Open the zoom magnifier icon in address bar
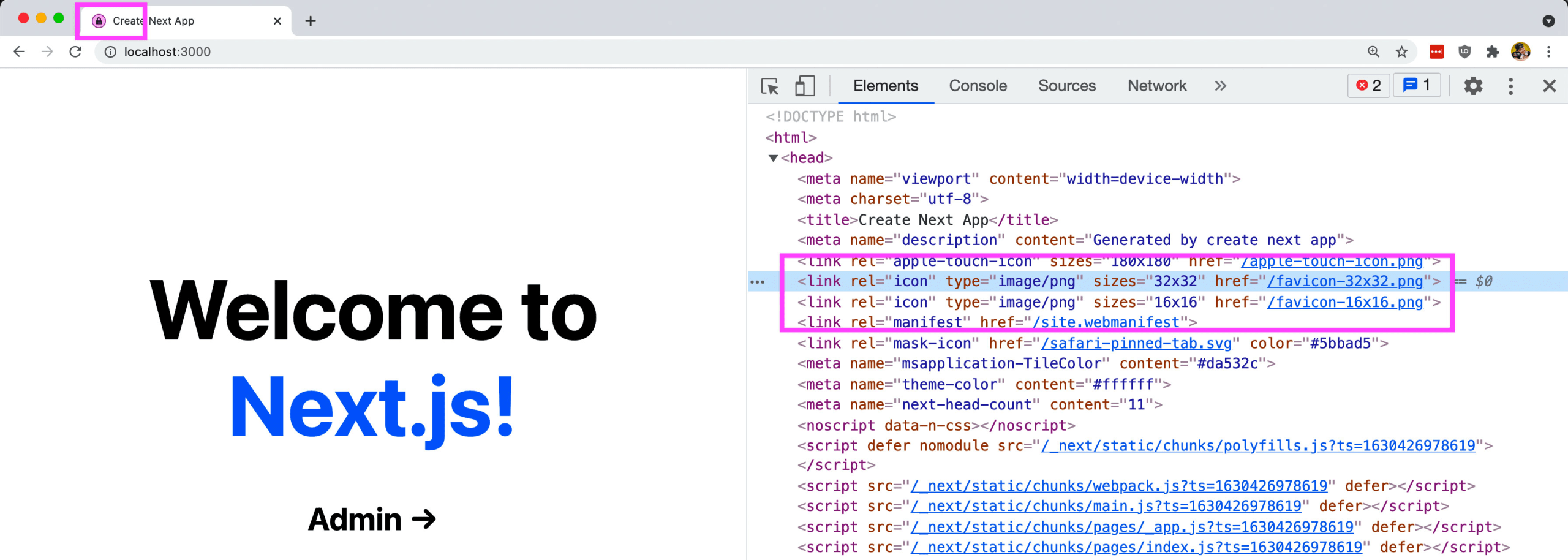This screenshot has width=1568, height=560. coord(1374,52)
